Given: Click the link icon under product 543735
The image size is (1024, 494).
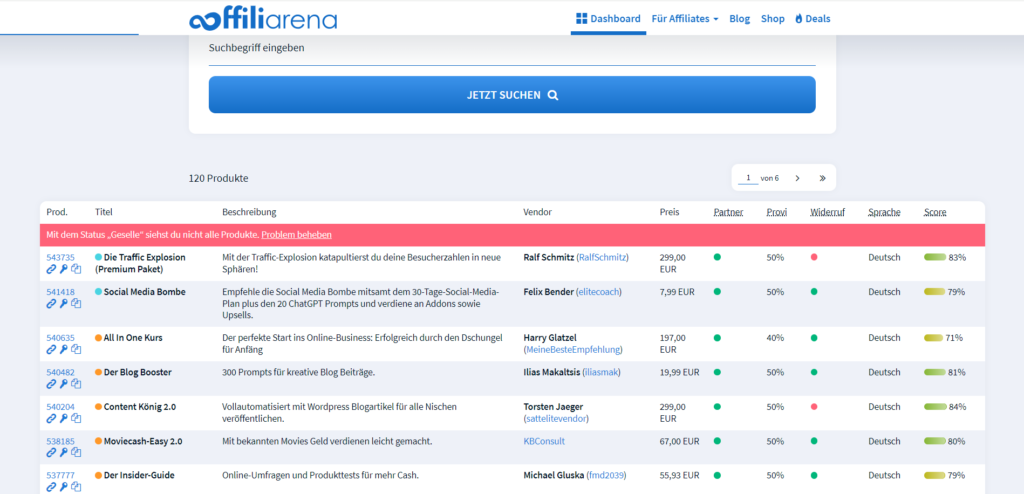Looking at the screenshot, I should coord(51,269).
